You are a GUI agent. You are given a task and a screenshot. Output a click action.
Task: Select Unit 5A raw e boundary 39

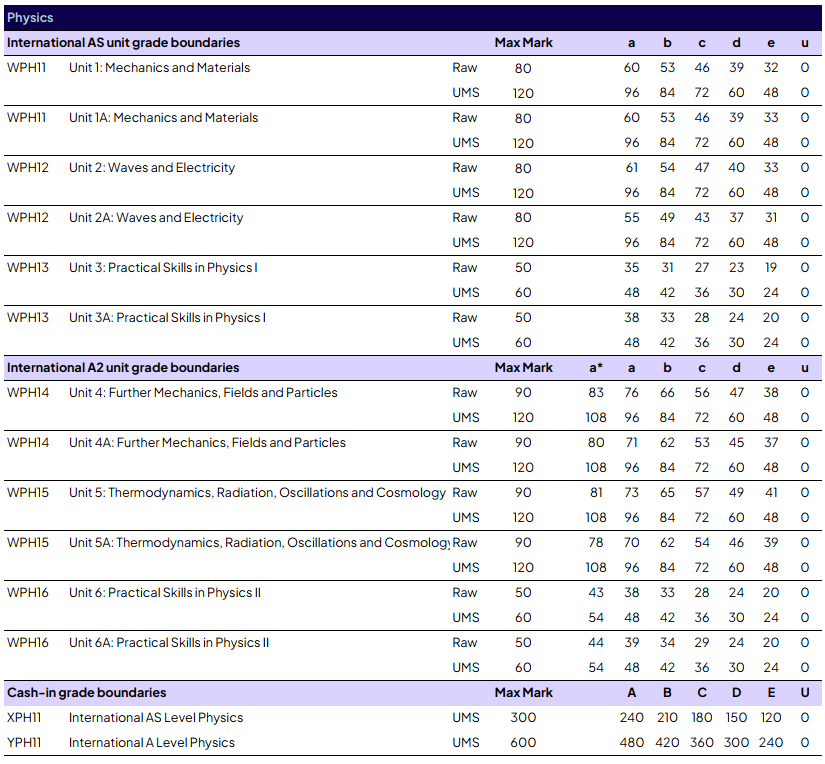point(771,542)
